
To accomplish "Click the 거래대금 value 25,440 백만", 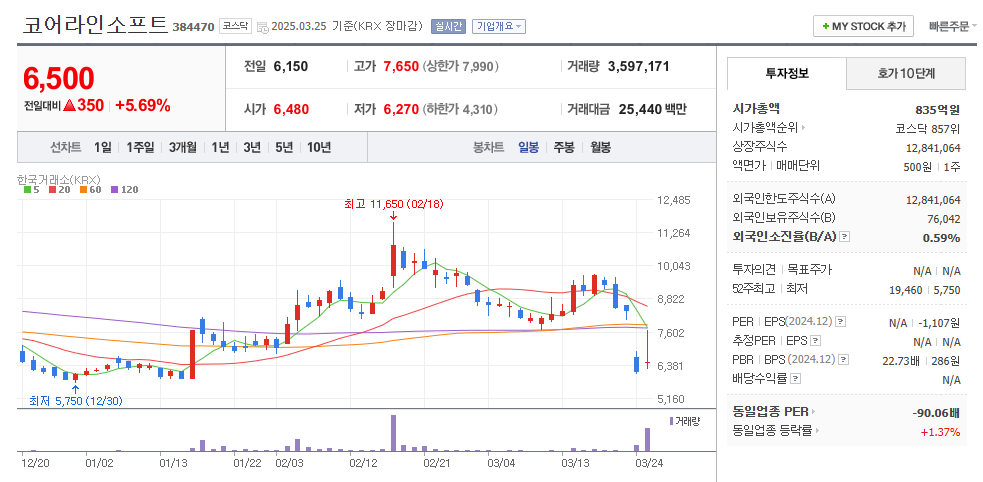I will pos(652,110).
